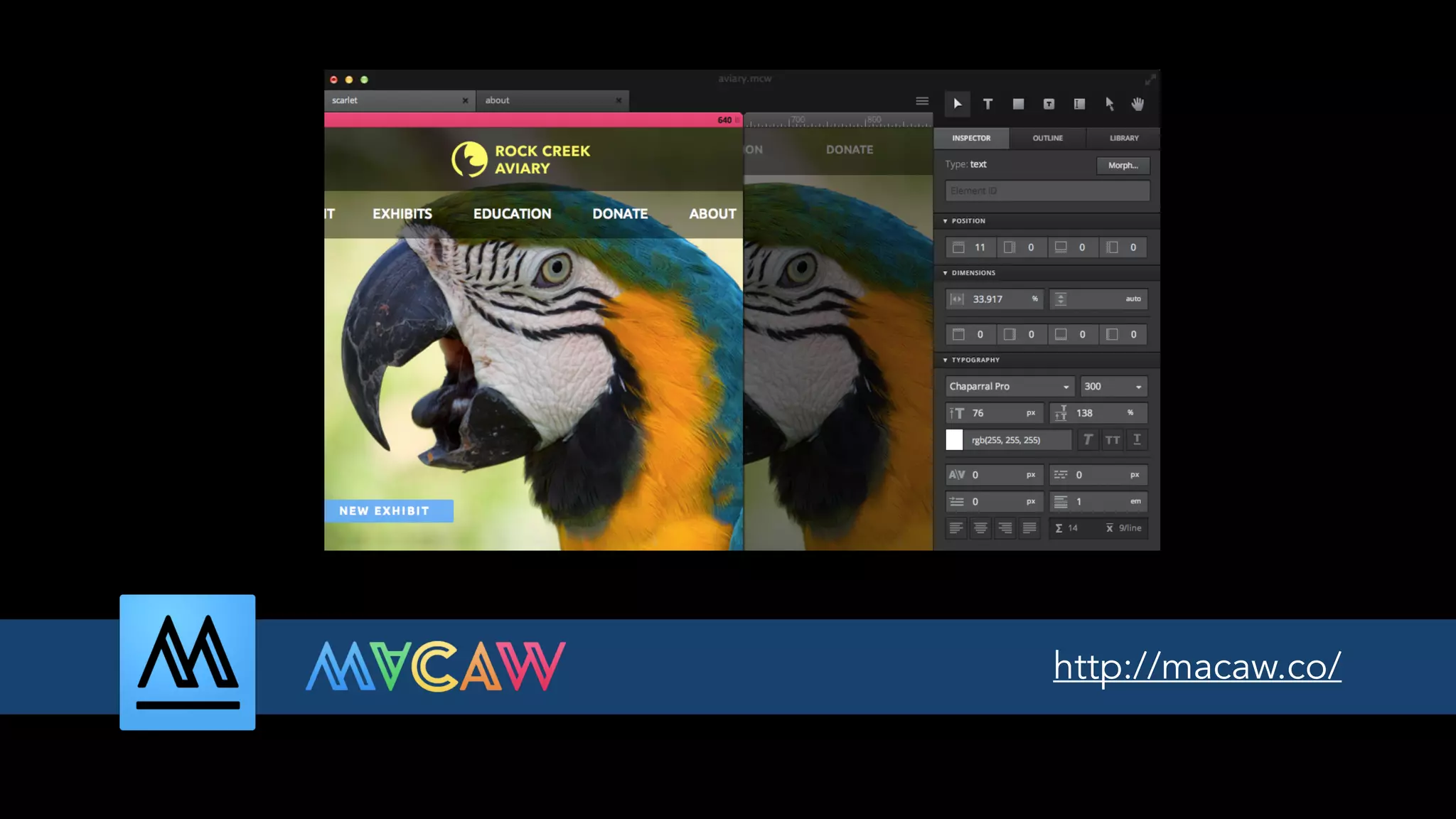Image resolution: width=1456 pixels, height=819 pixels.
Task: Click the 9/line average readout
Action: pos(1124,528)
